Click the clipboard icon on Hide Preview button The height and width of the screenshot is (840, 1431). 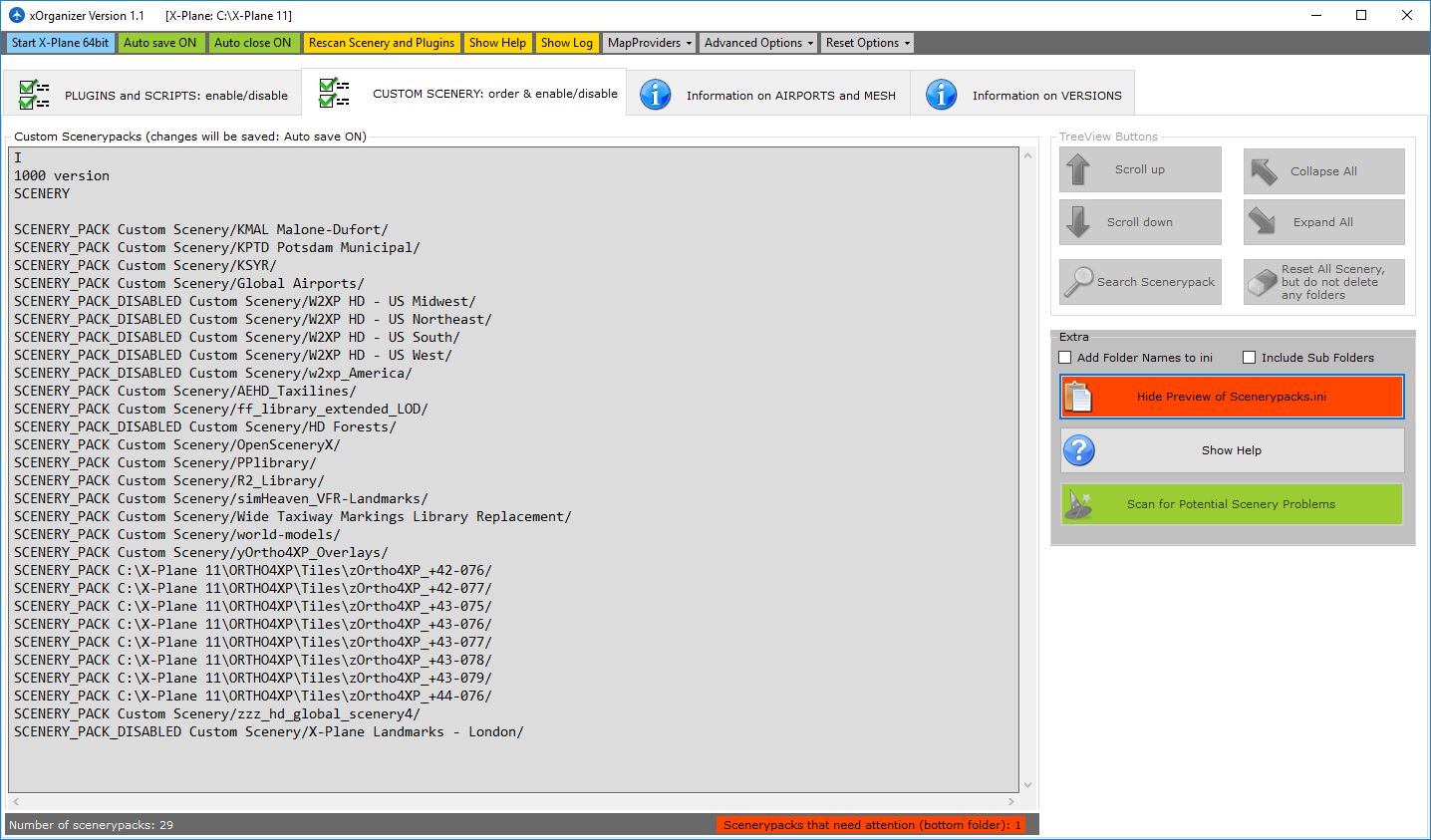pos(1078,397)
